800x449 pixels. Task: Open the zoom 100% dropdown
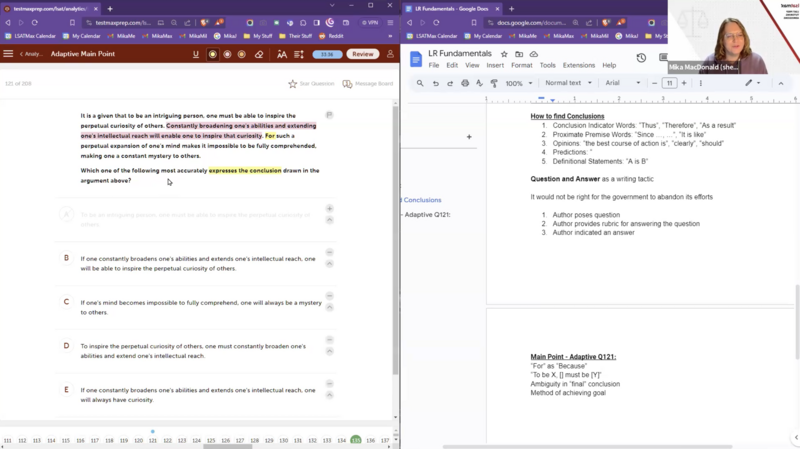(x=519, y=83)
